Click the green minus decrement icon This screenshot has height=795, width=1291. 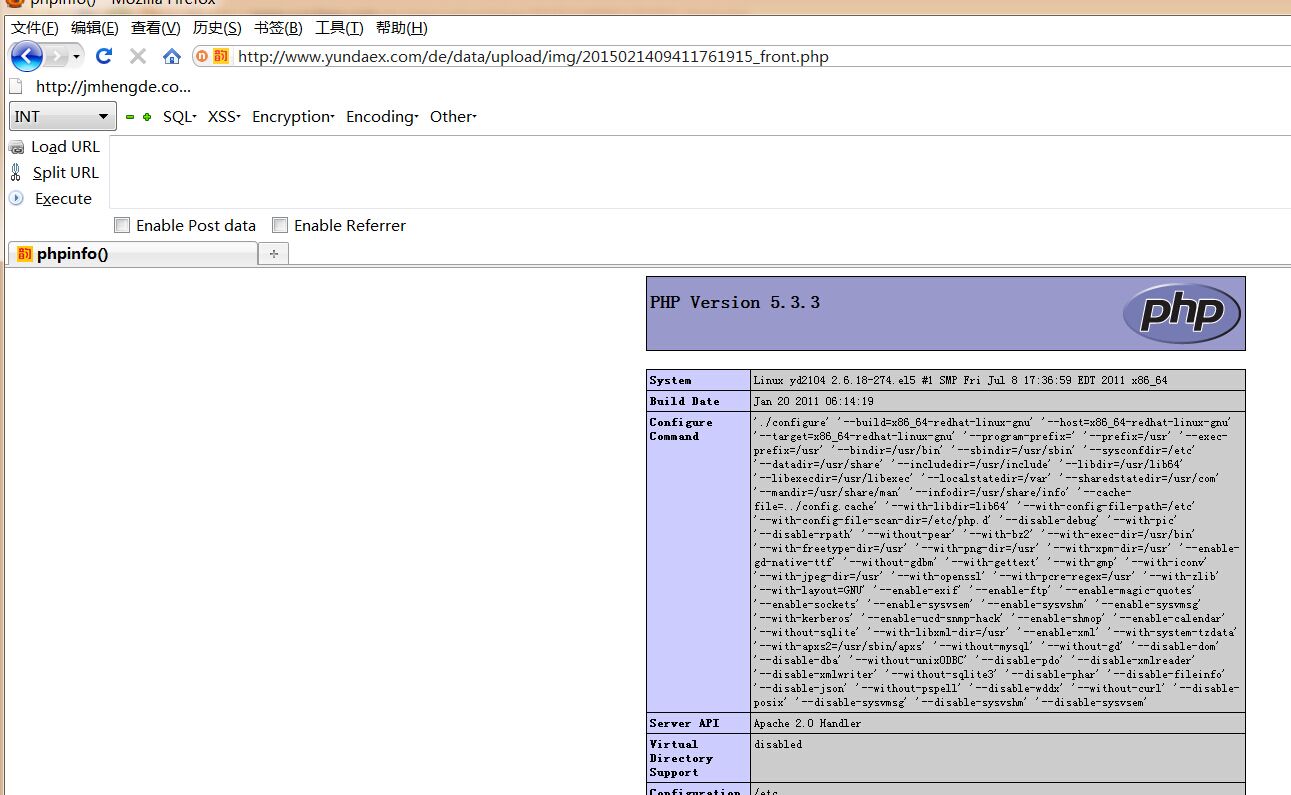point(130,117)
